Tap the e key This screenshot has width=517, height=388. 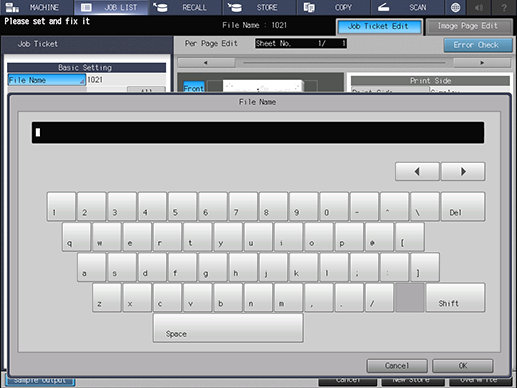coord(137,237)
